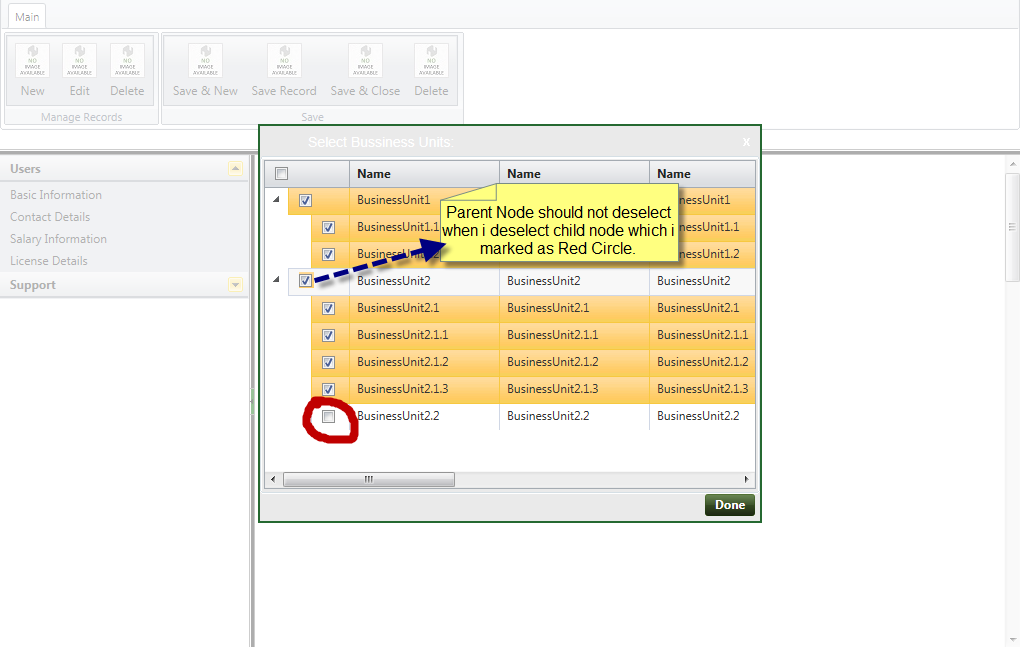The image size is (1020, 647).
Task: Click the second Name column header
Action: (x=574, y=174)
